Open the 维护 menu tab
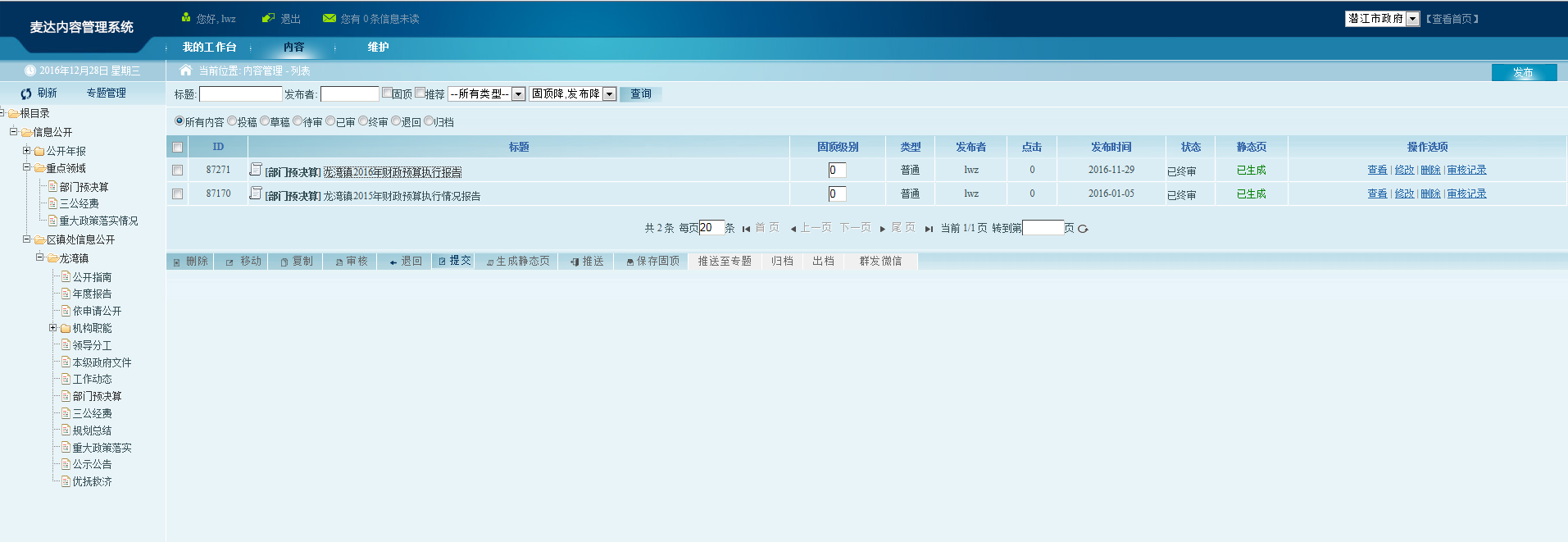The height and width of the screenshot is (542, 1568). (x=378, y=48)
